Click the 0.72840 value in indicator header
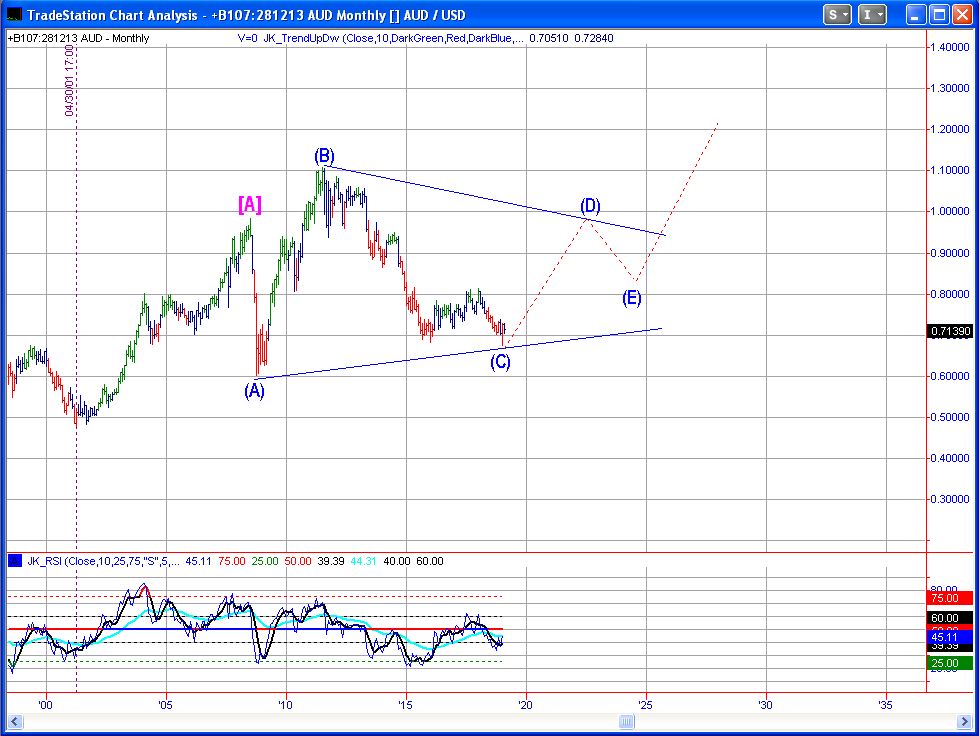This screenshot has height=736, width=979. [x=594, y=38]
